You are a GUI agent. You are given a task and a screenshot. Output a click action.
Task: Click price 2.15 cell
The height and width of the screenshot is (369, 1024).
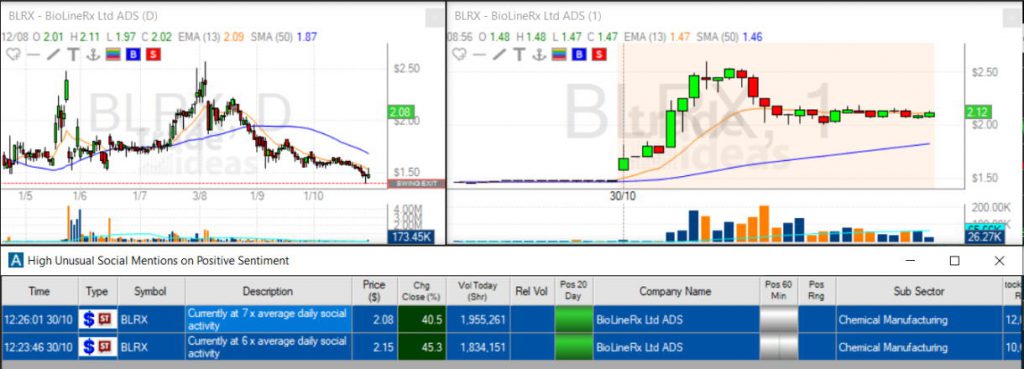(374, 347)
